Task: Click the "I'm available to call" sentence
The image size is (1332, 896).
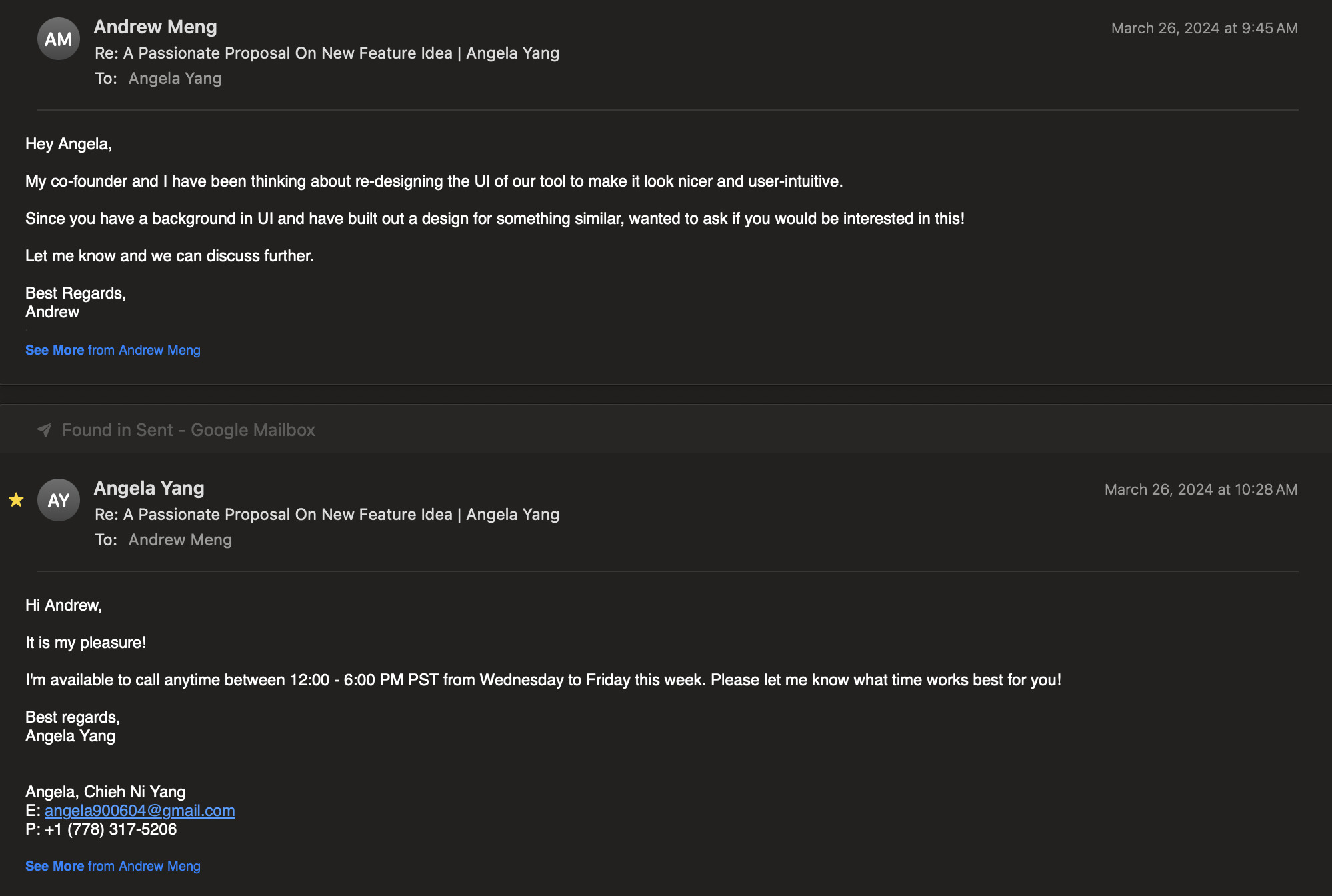Action: click(x=543, y=680)
